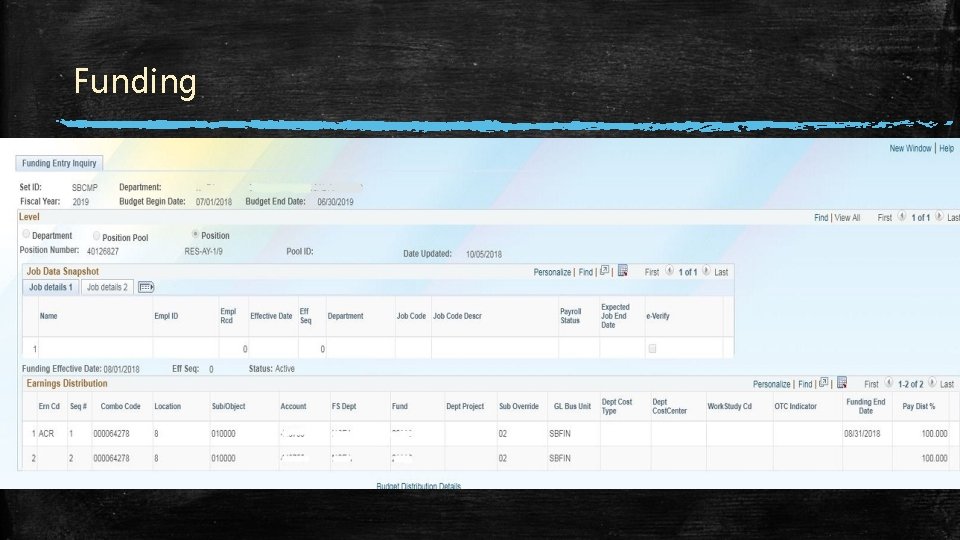Open Job Data Snapshot view-all popup icon
Image resolution: width=960 pixels, height=540 pixels.
(604, 271)
